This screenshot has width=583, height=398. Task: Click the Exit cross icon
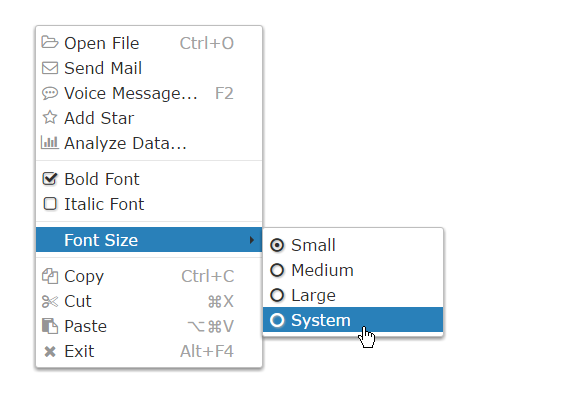click(50, 352)
